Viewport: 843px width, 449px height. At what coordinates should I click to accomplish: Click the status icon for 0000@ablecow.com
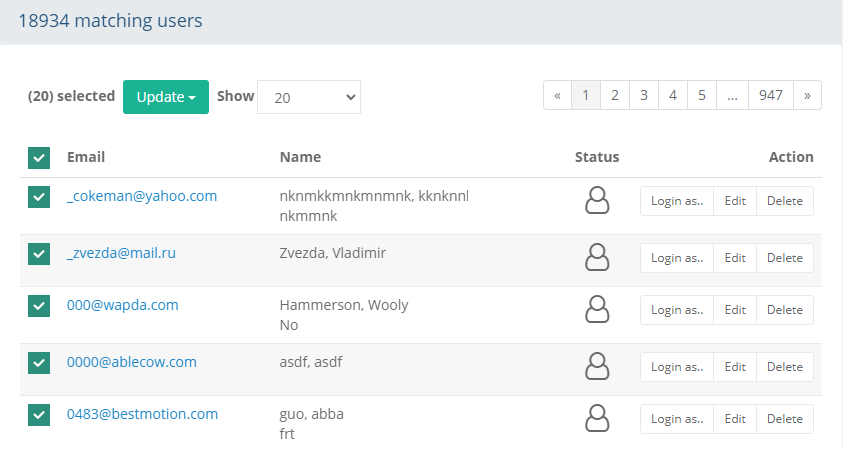point(597,367)
